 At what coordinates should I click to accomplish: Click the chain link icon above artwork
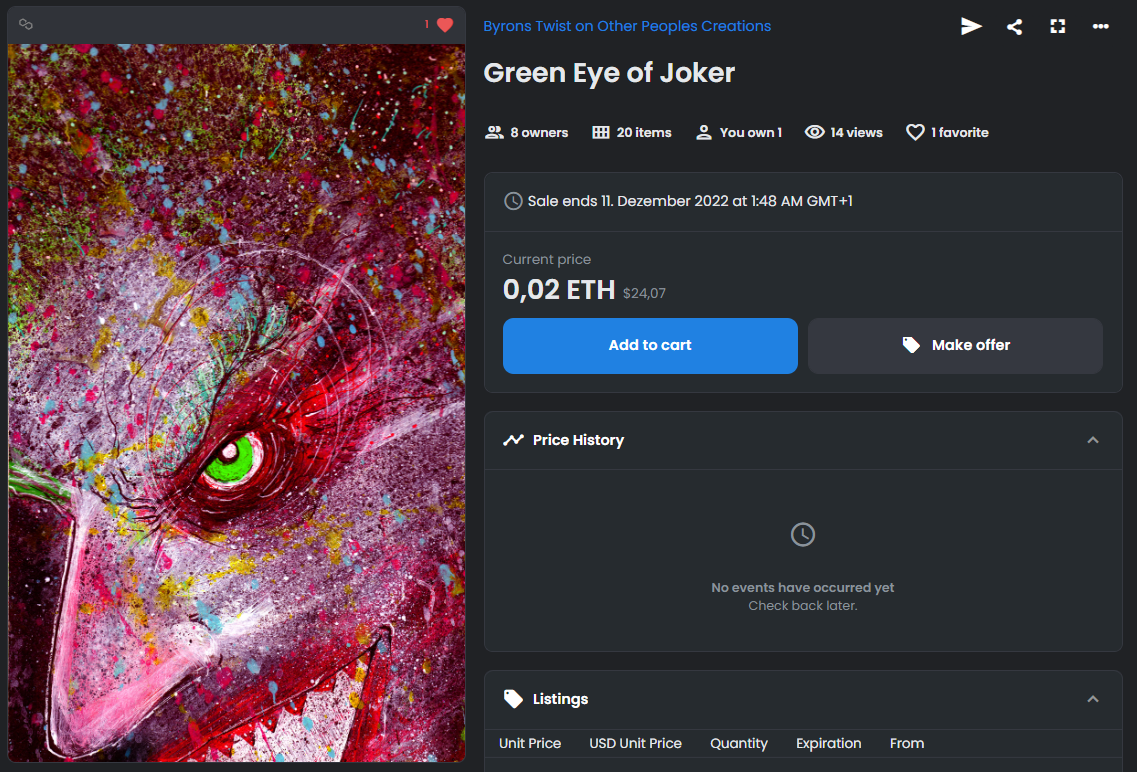pos(25,25)
